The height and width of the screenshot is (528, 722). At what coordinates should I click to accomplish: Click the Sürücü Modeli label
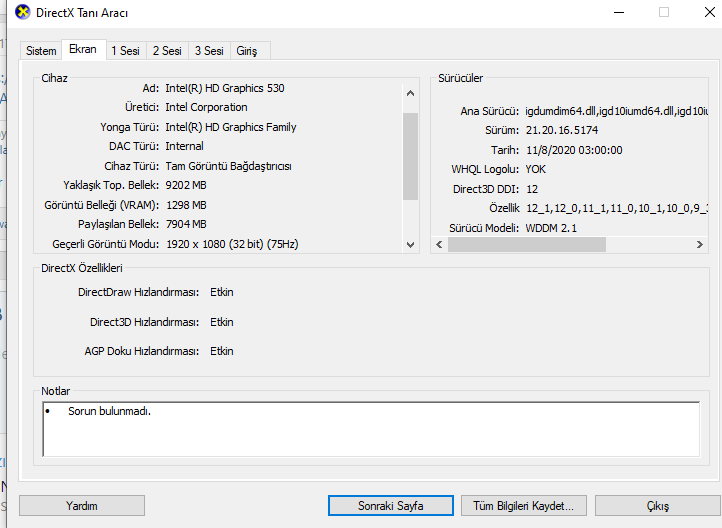pos(484,228)
